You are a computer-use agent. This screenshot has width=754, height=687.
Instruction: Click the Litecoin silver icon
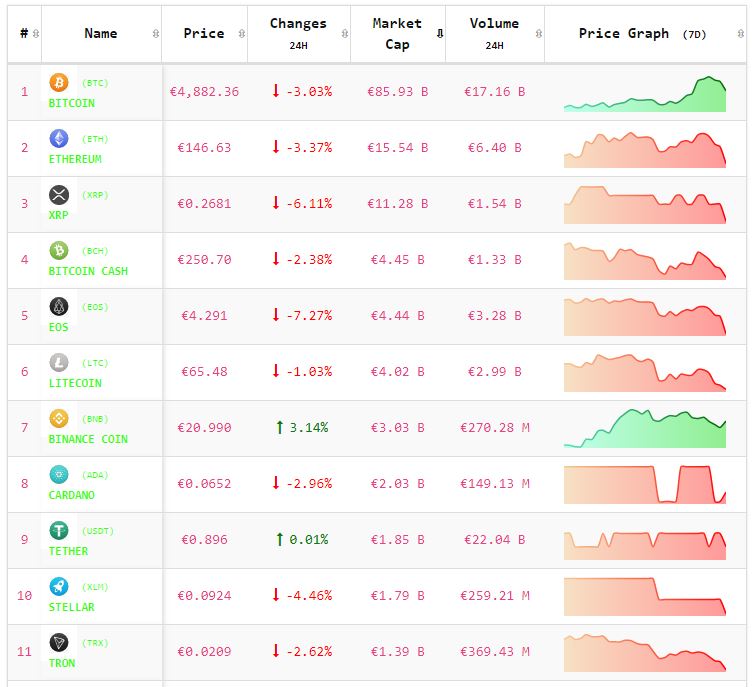[x=58, y=363]
